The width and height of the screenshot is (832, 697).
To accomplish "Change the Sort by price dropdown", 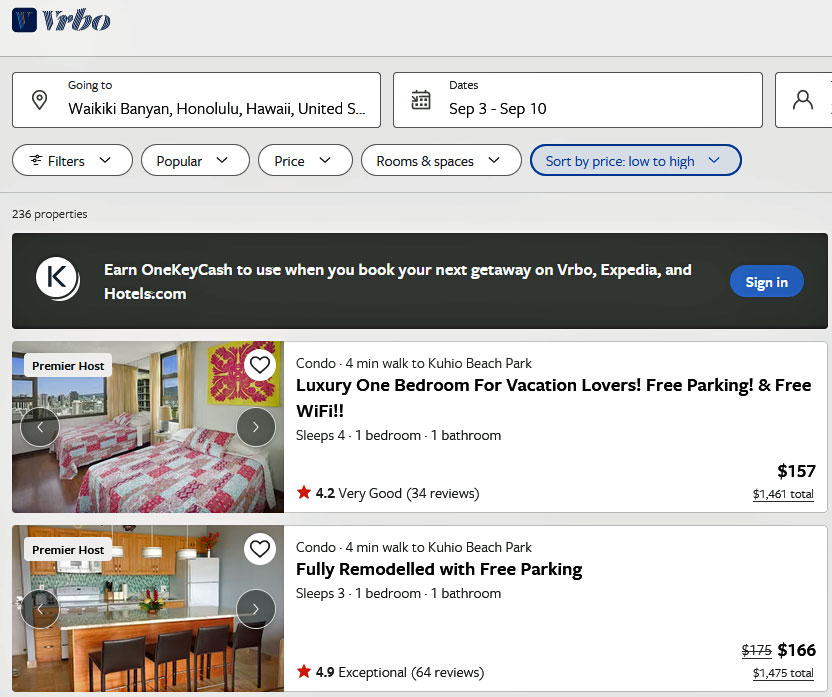I will point(635,161).
